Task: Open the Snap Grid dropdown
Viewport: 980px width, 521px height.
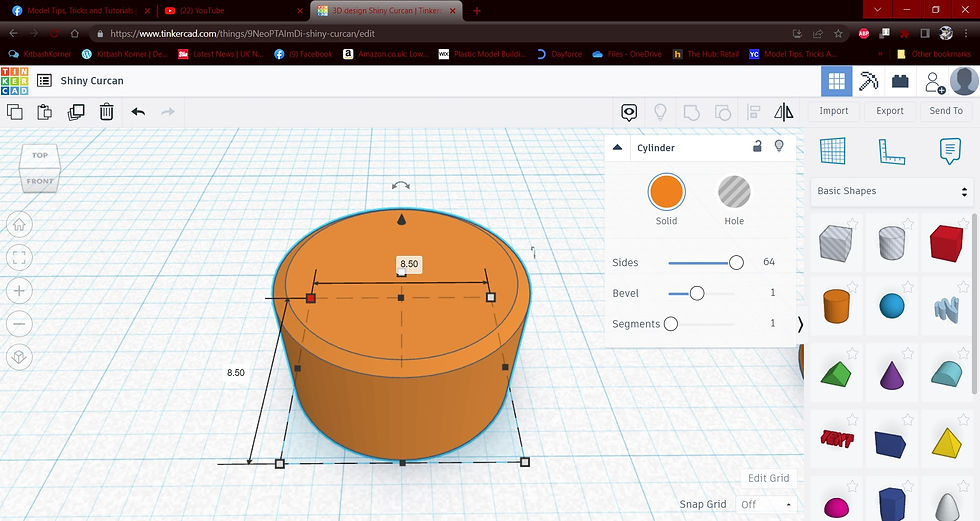Action: (x=766, y=504)
